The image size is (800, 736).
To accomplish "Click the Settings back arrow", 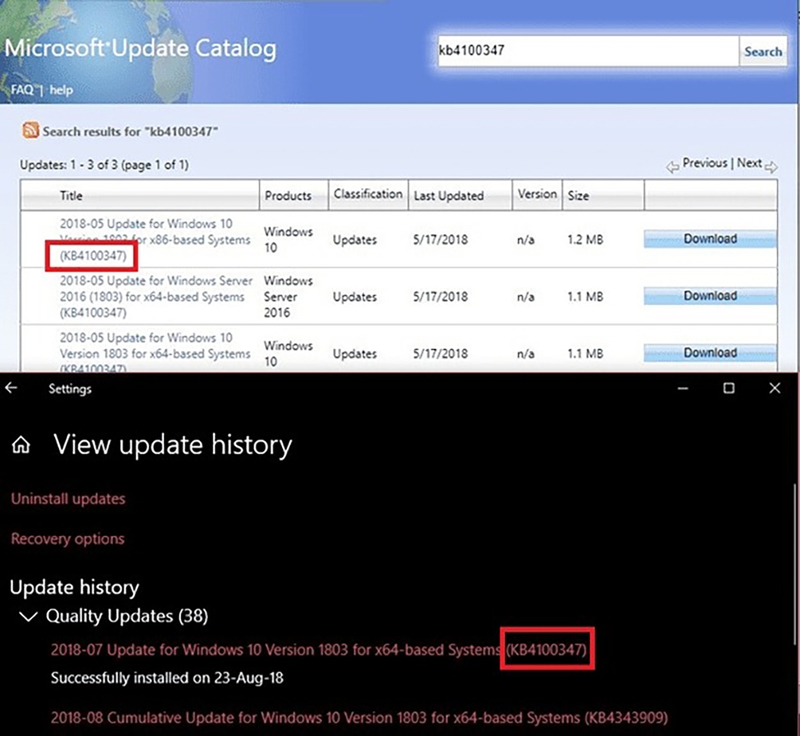I will click(11, 389).
